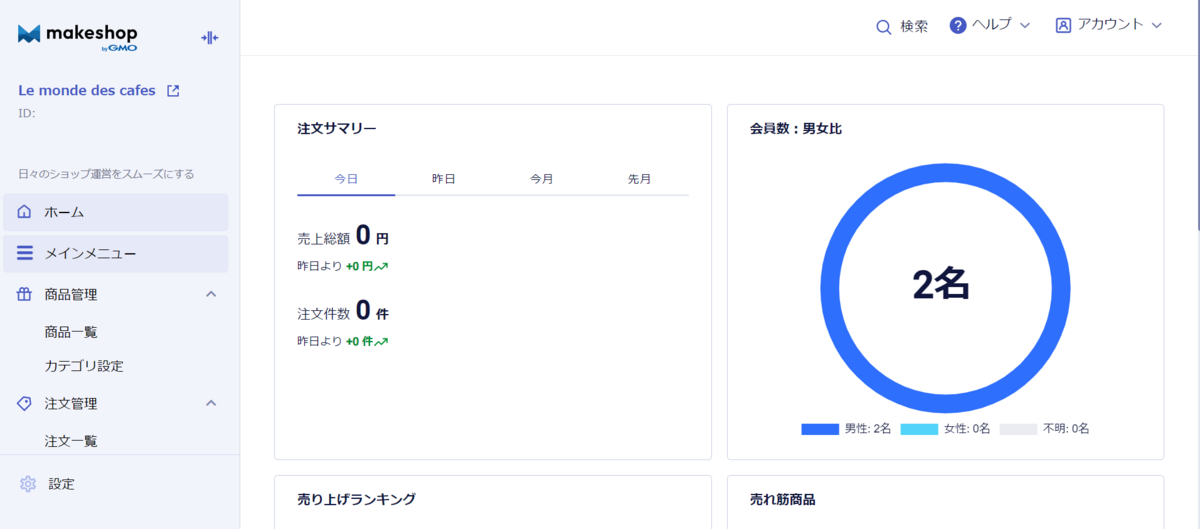This screenshot has height=529, width=1200.
Task: Click the makeshop logo
Action: point(77,37)
